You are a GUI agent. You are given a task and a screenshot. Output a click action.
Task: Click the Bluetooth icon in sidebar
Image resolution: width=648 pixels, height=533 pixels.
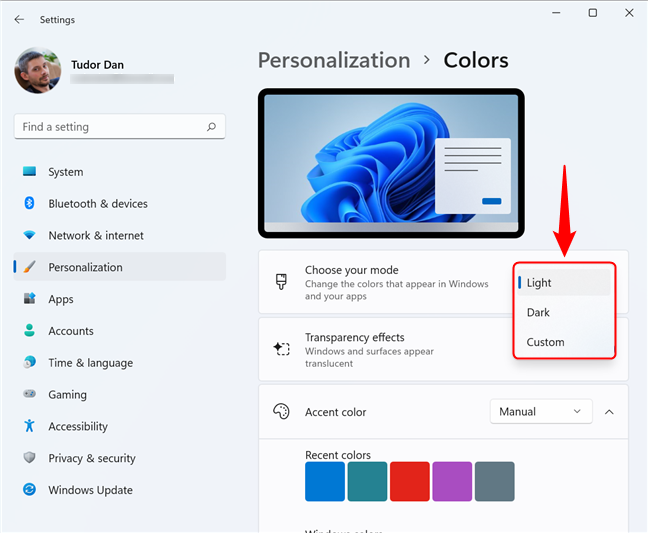29,203
